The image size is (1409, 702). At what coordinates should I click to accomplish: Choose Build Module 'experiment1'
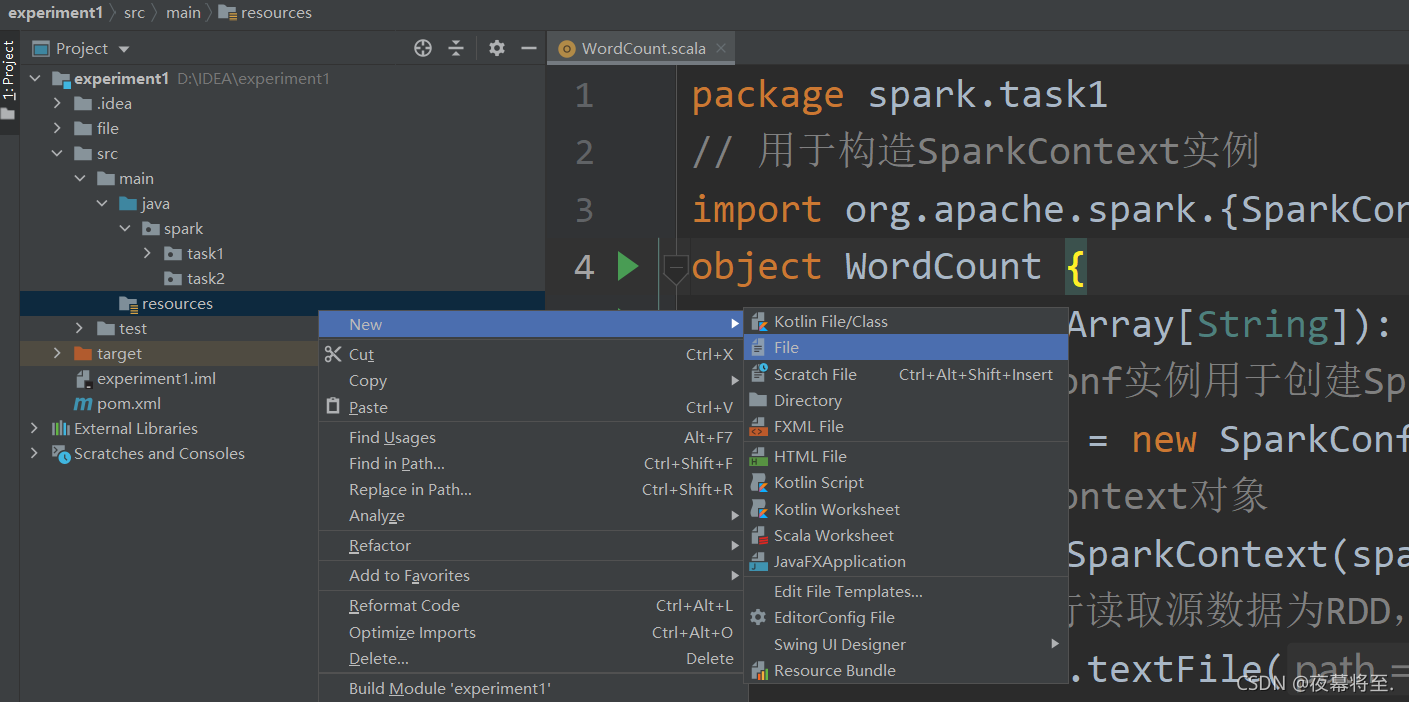pyautogui.click(x=531, y=688)
